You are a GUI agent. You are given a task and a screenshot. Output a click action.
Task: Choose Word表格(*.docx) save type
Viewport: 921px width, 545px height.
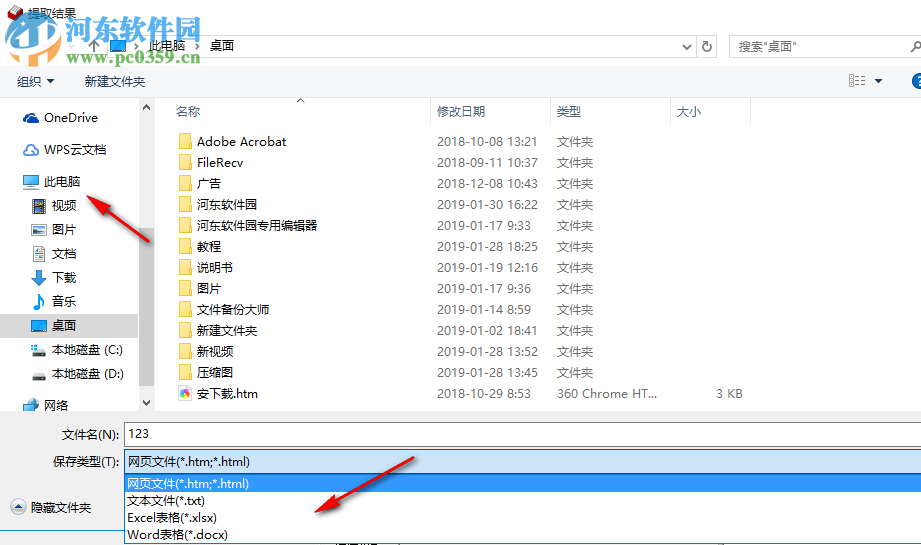coord(523,534)
